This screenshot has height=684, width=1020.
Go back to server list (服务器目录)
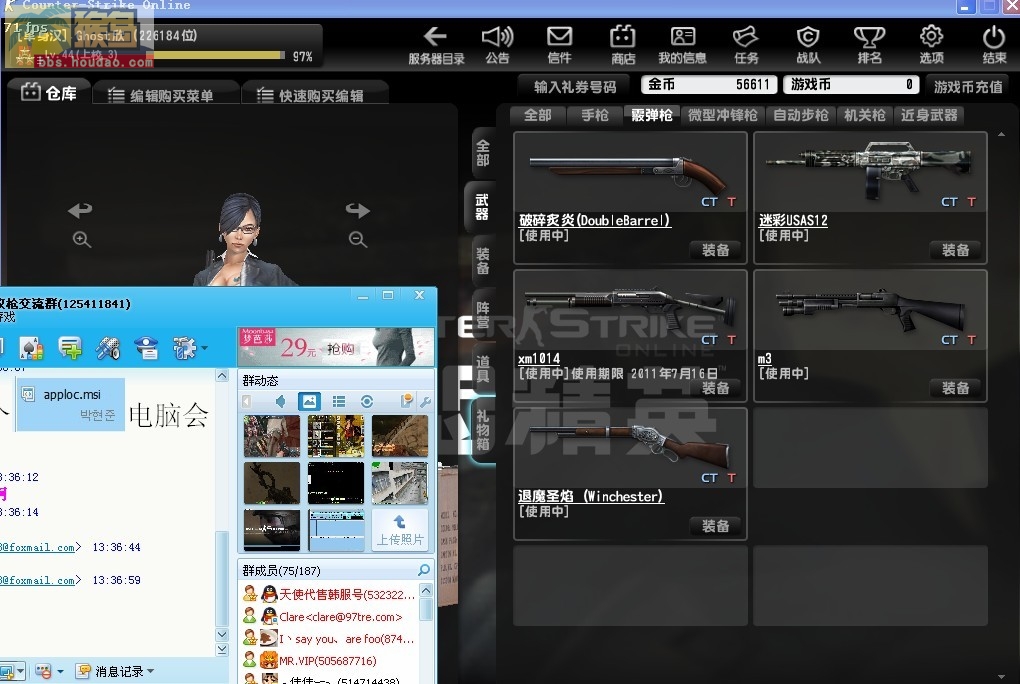[x=436, y=44]
